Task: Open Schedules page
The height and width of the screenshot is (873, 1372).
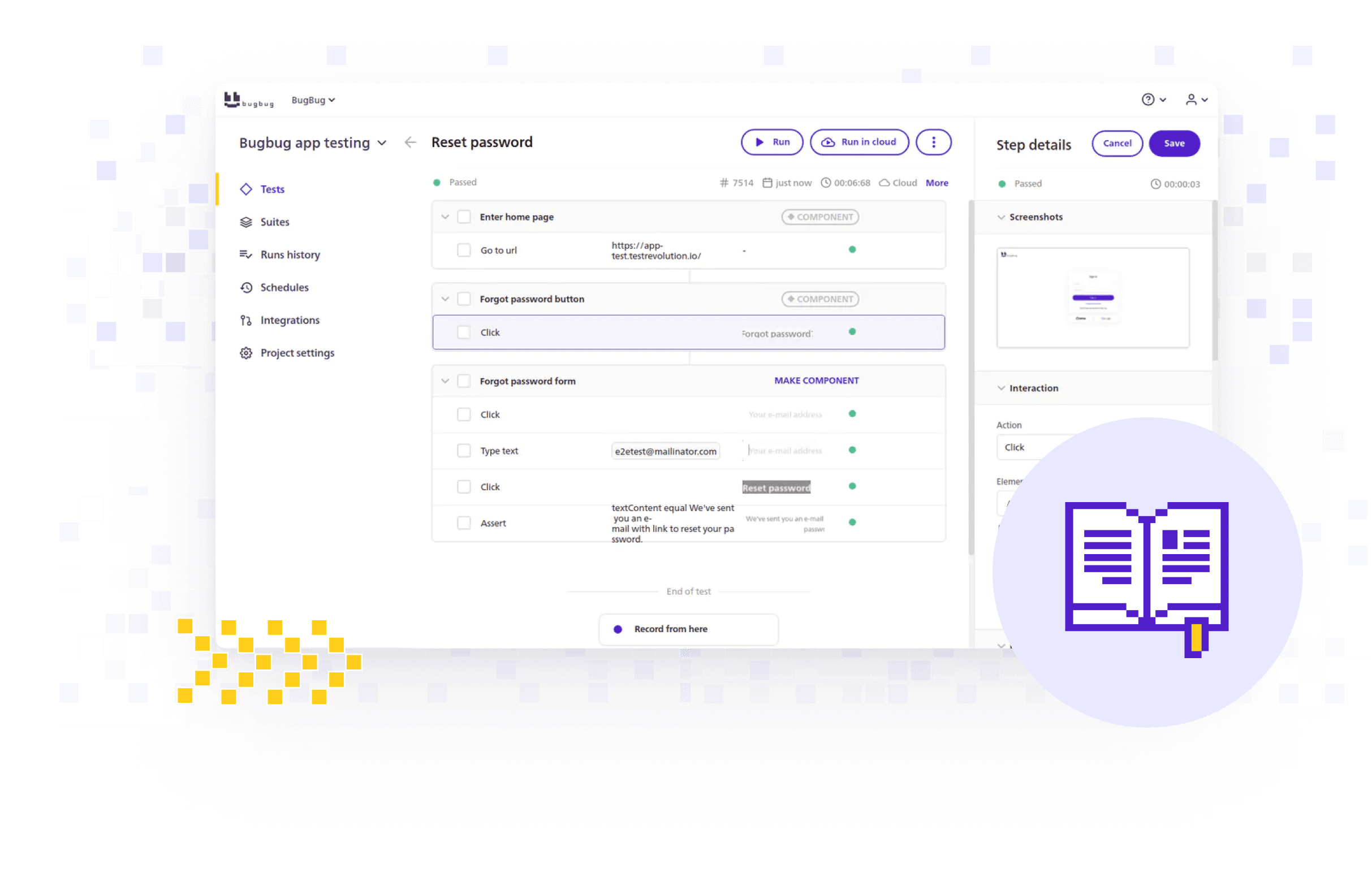Action: coord(284,288)
